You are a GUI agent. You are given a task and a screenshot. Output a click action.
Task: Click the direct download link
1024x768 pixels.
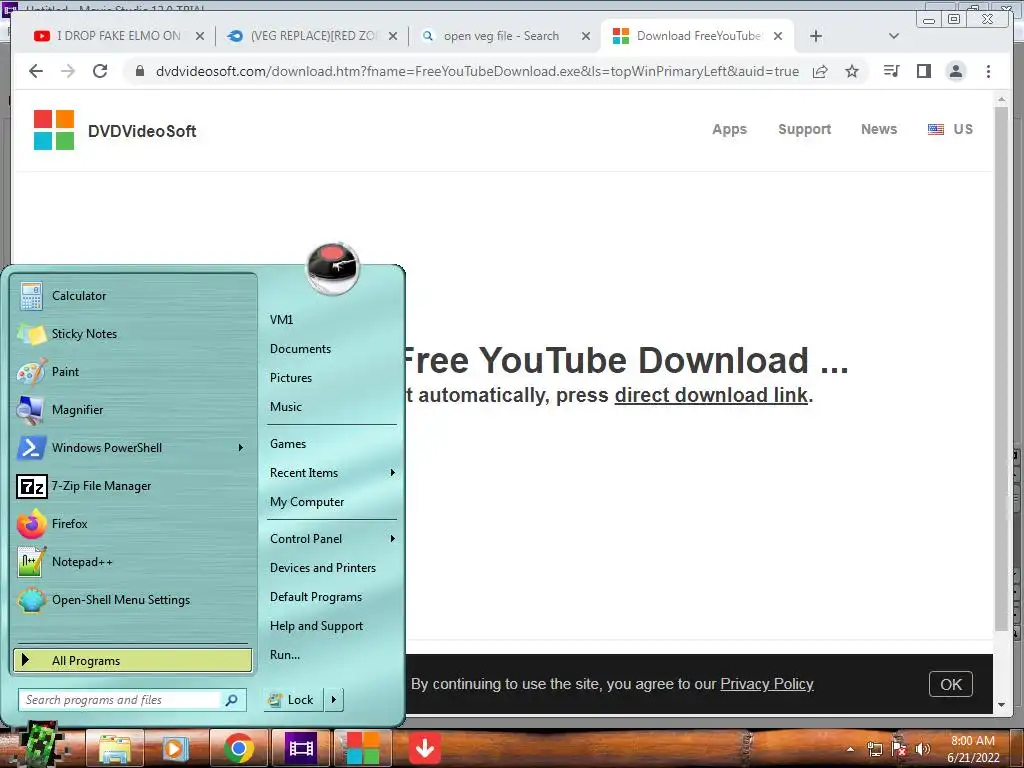click(x=711, y=395)
